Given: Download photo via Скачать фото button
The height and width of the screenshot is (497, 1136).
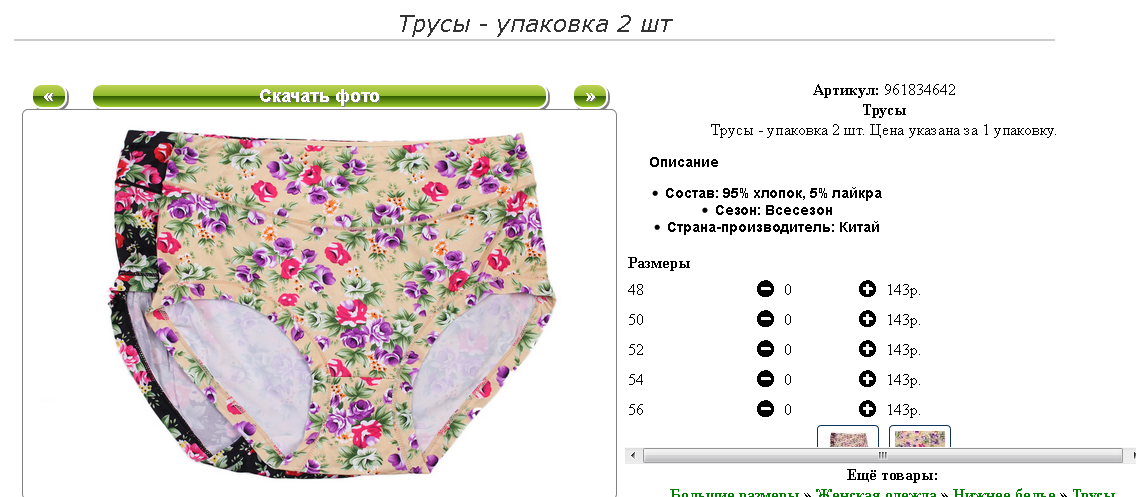Looking at the screenshot, I should [x=320, y=96].
